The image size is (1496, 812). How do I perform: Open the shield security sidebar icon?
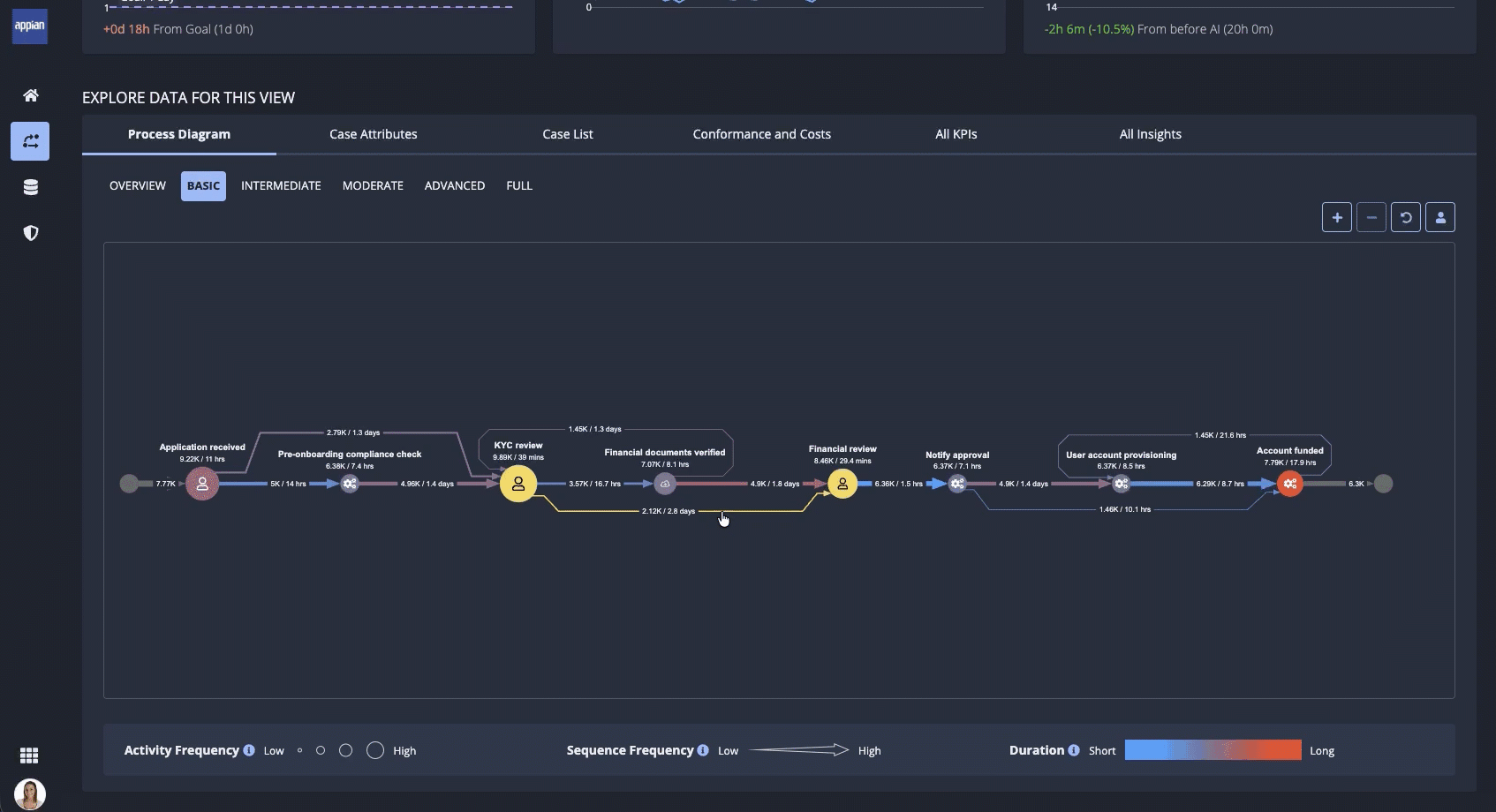(x=30, y=233)
